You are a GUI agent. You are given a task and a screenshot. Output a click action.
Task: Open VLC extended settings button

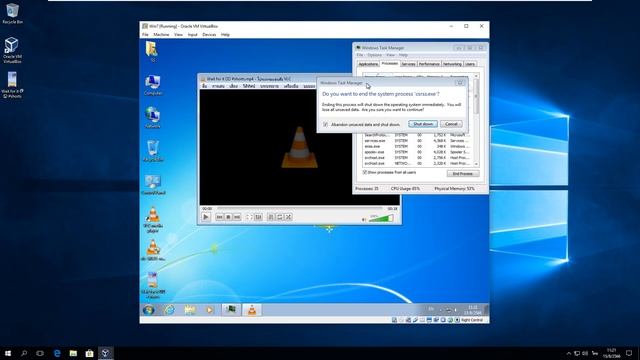point(258,217)
